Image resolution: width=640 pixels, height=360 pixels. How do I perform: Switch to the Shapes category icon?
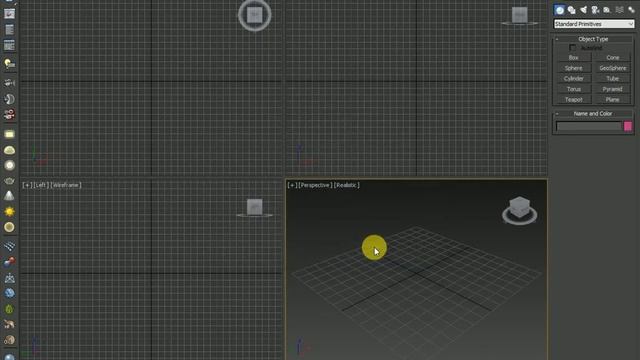point(571,10)
